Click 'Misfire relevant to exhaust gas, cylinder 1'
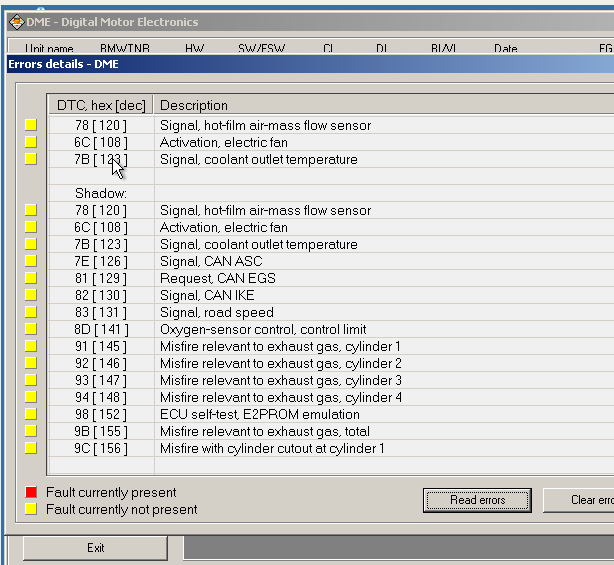This screenshot has height=565, width=614. [280, 347]
